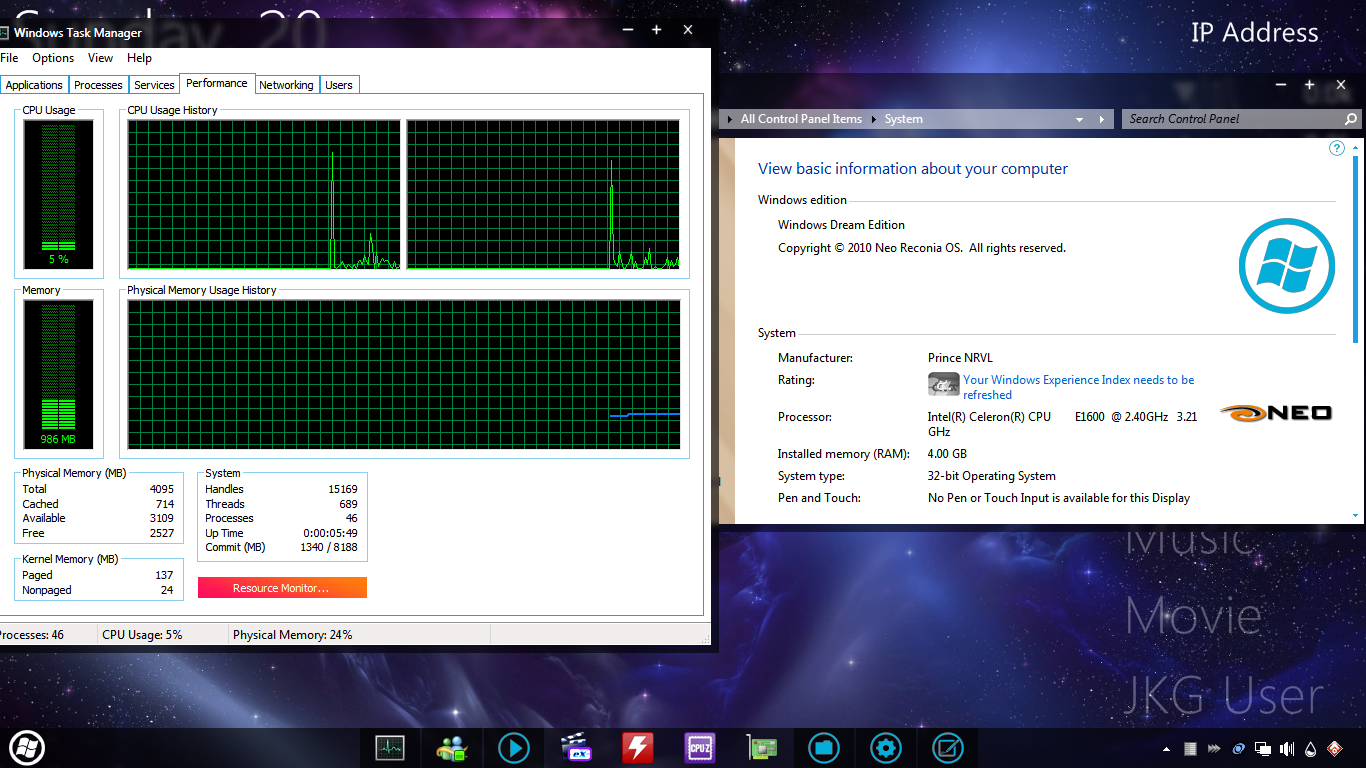The width and height of the screenshot is (1366, 768).
Task: Click the Windows Experience Index refresh link
Action: coord(1078,387)
